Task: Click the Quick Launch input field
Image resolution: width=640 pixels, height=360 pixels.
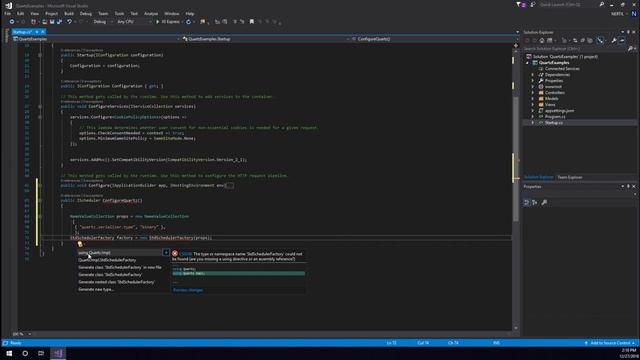Action: 567,5
